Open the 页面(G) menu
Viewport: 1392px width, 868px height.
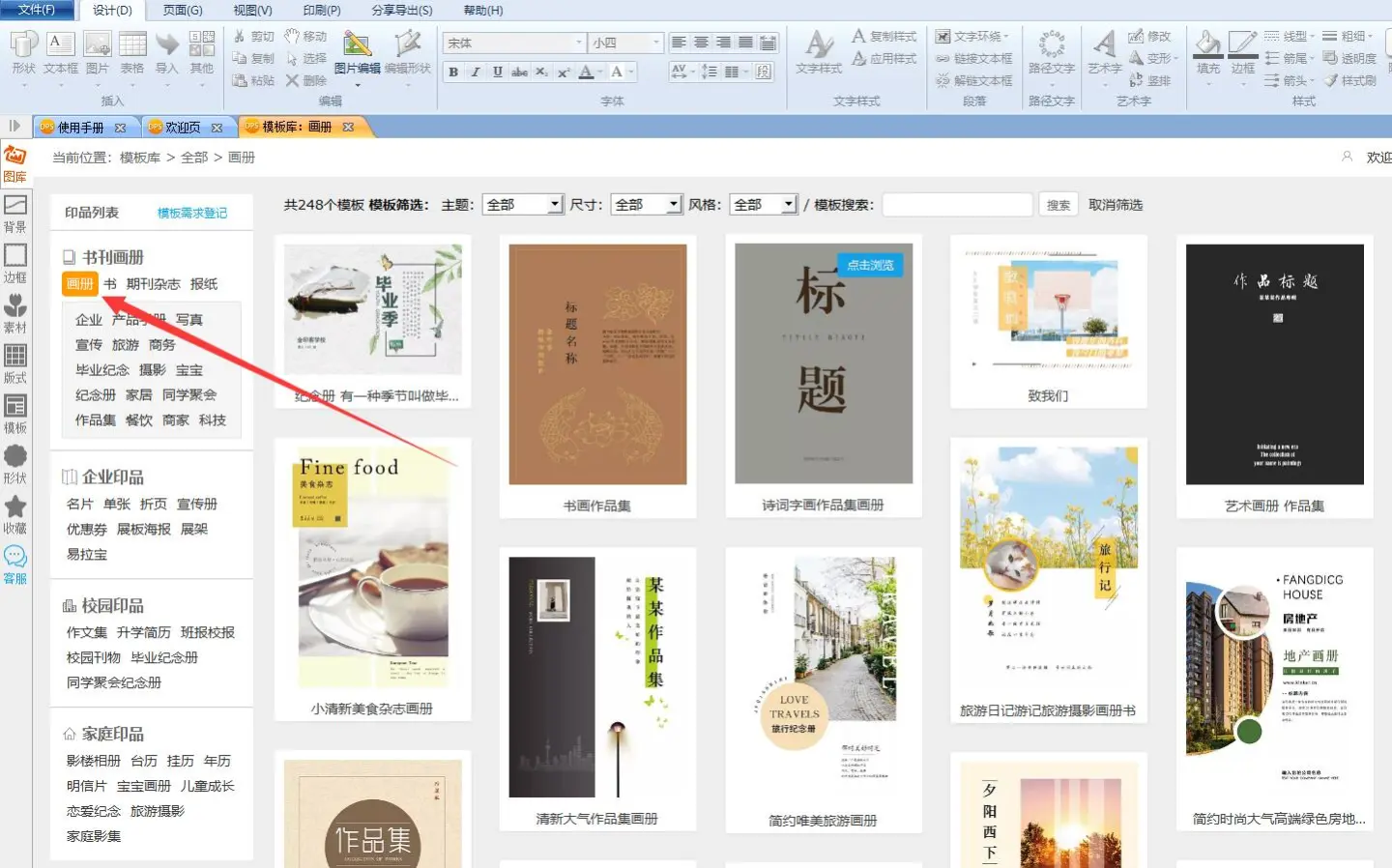[182, 10]
